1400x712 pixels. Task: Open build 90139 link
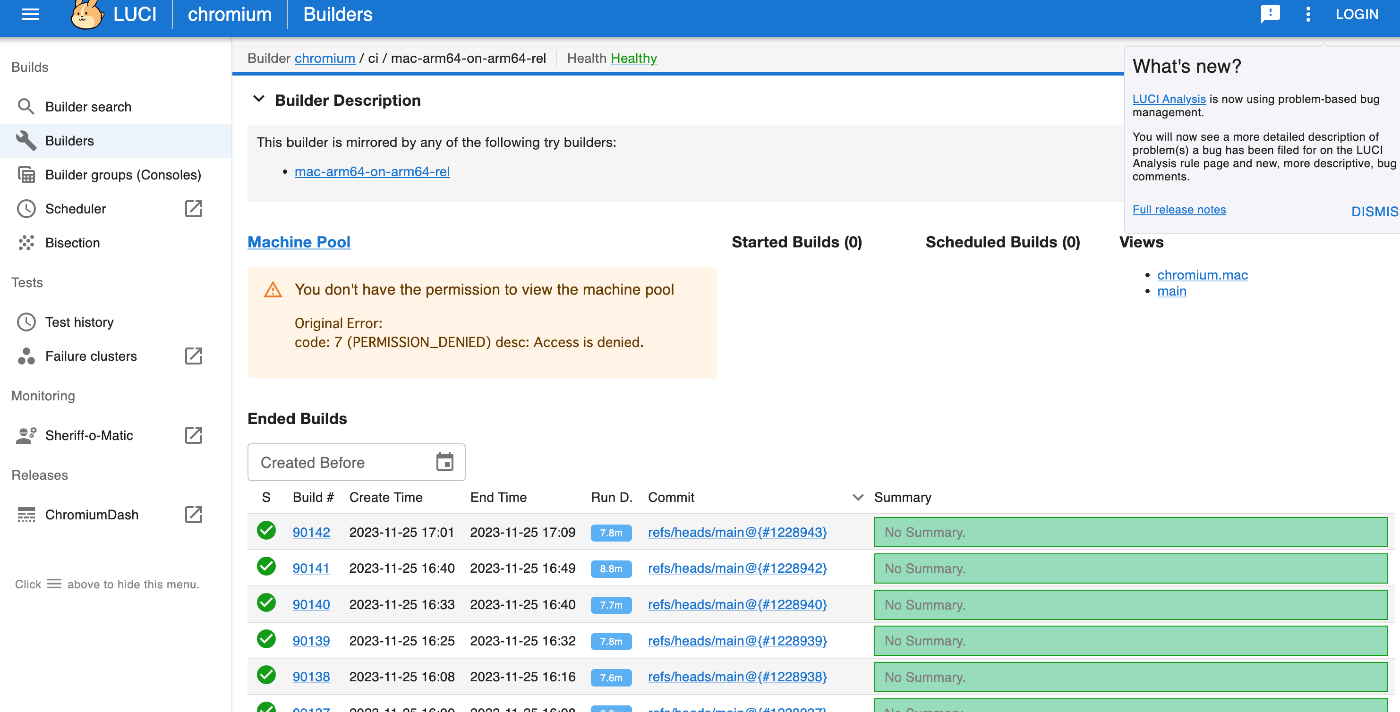[311, 640]
